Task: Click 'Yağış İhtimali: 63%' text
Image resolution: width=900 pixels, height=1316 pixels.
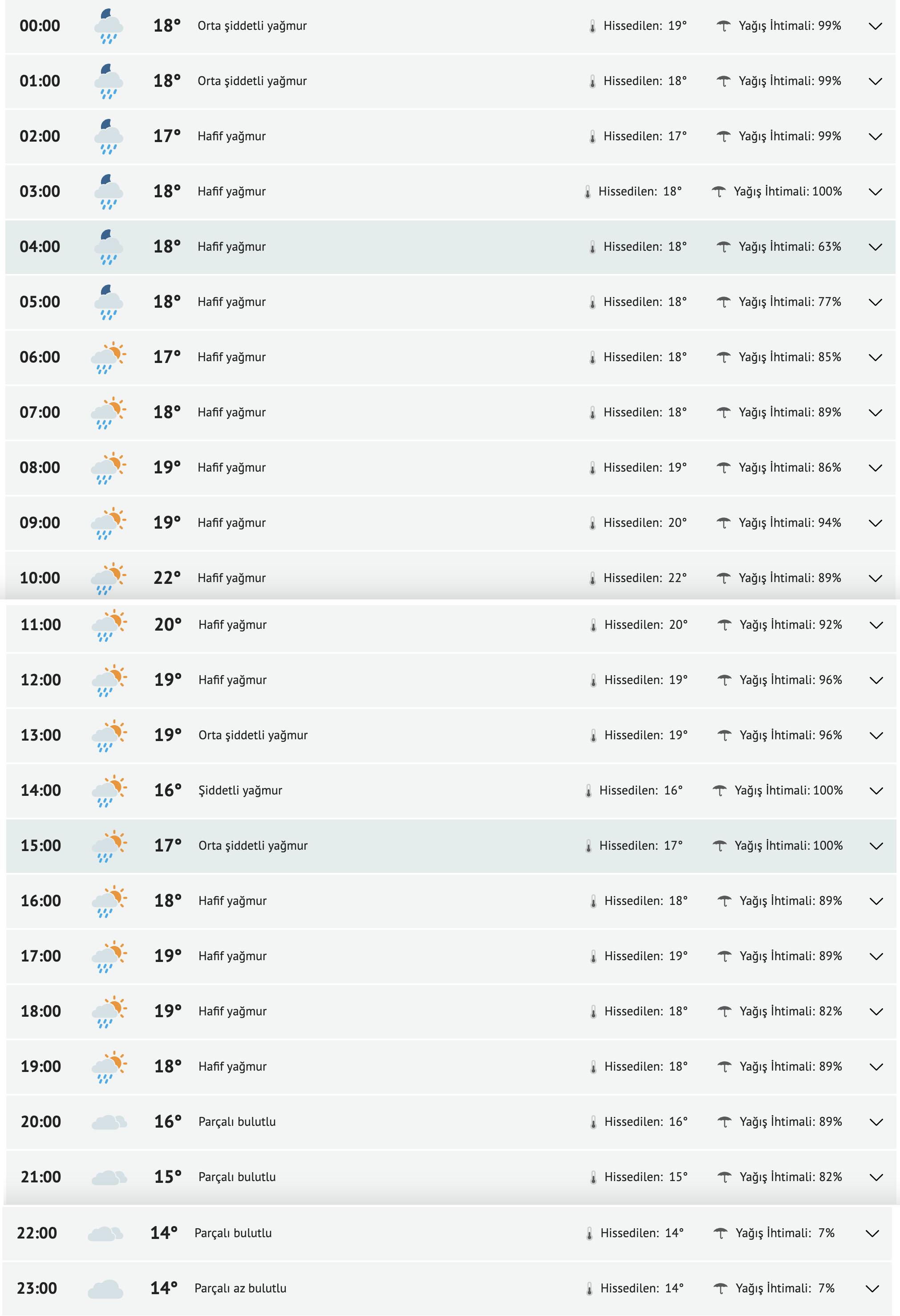Action: pos(790,247)
